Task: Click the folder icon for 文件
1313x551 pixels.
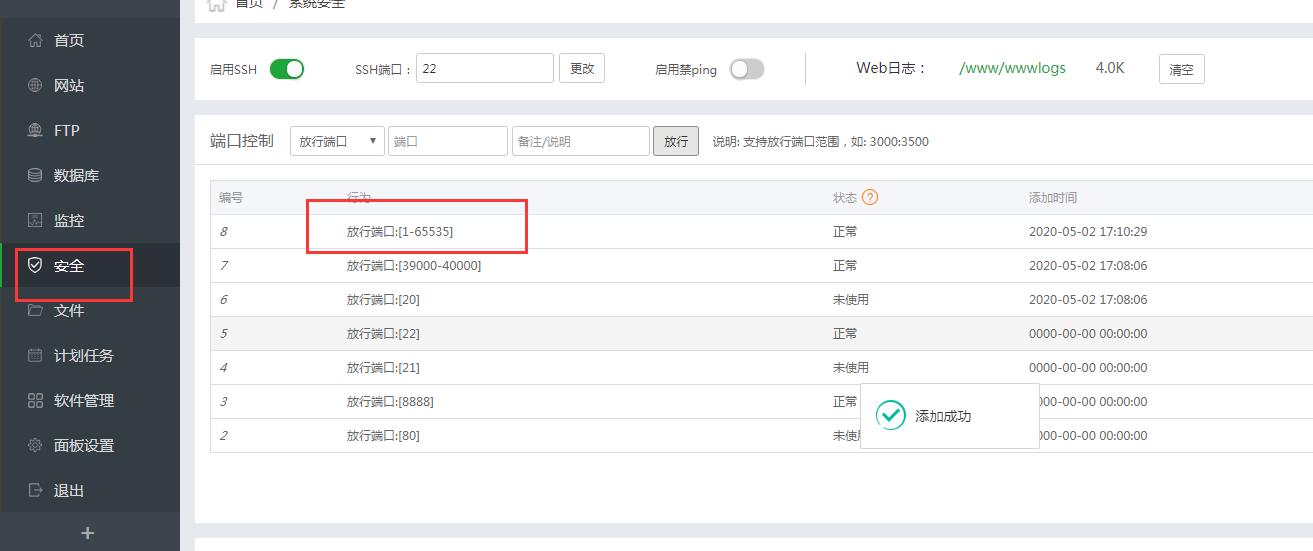Action: (35, 311)
